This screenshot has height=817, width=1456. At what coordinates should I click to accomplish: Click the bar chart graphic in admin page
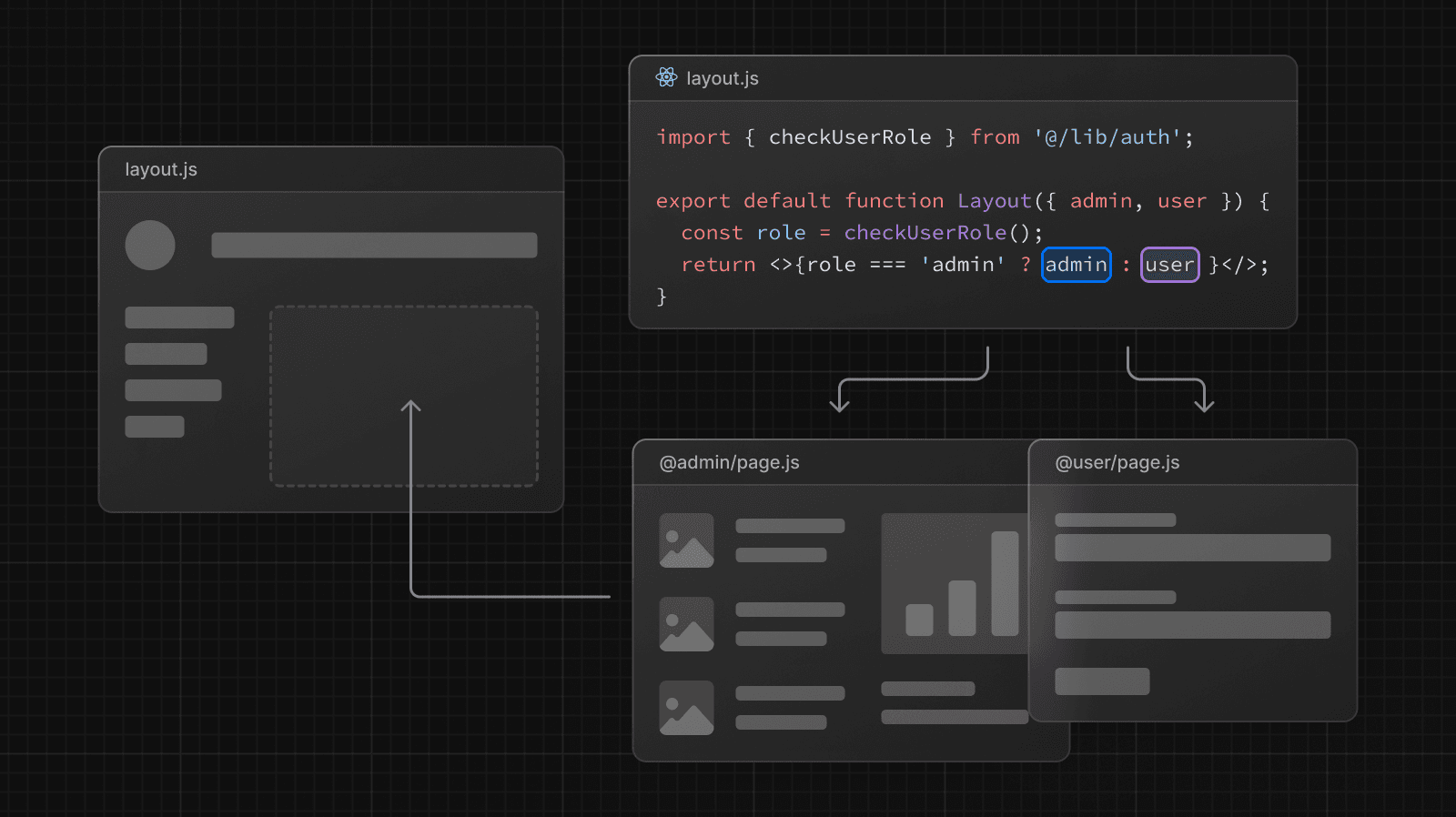click(955, 584)
